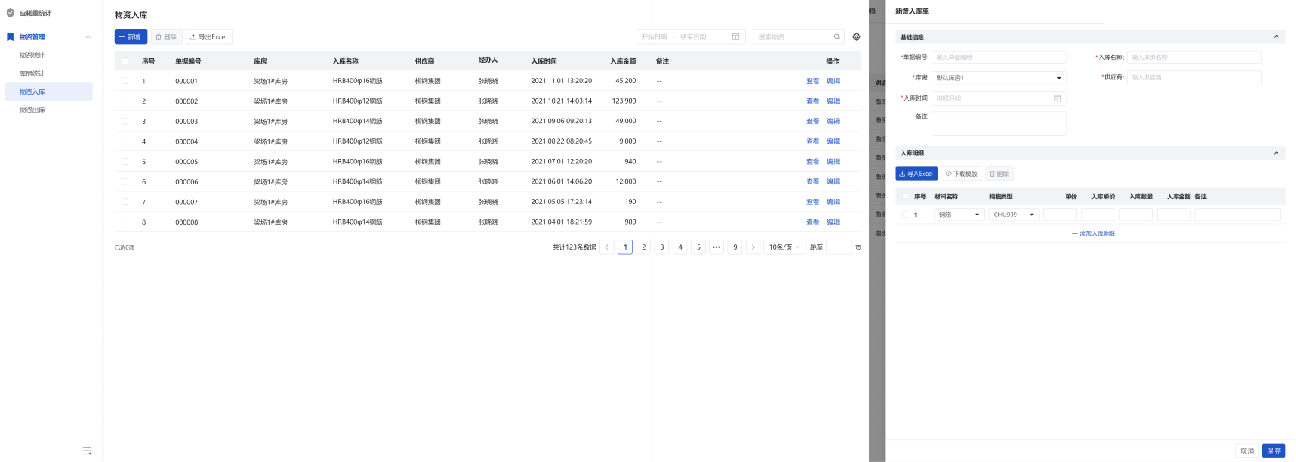Select page 3 in pagination
The image size is (1296, 462).
click(x=662, y=246)
